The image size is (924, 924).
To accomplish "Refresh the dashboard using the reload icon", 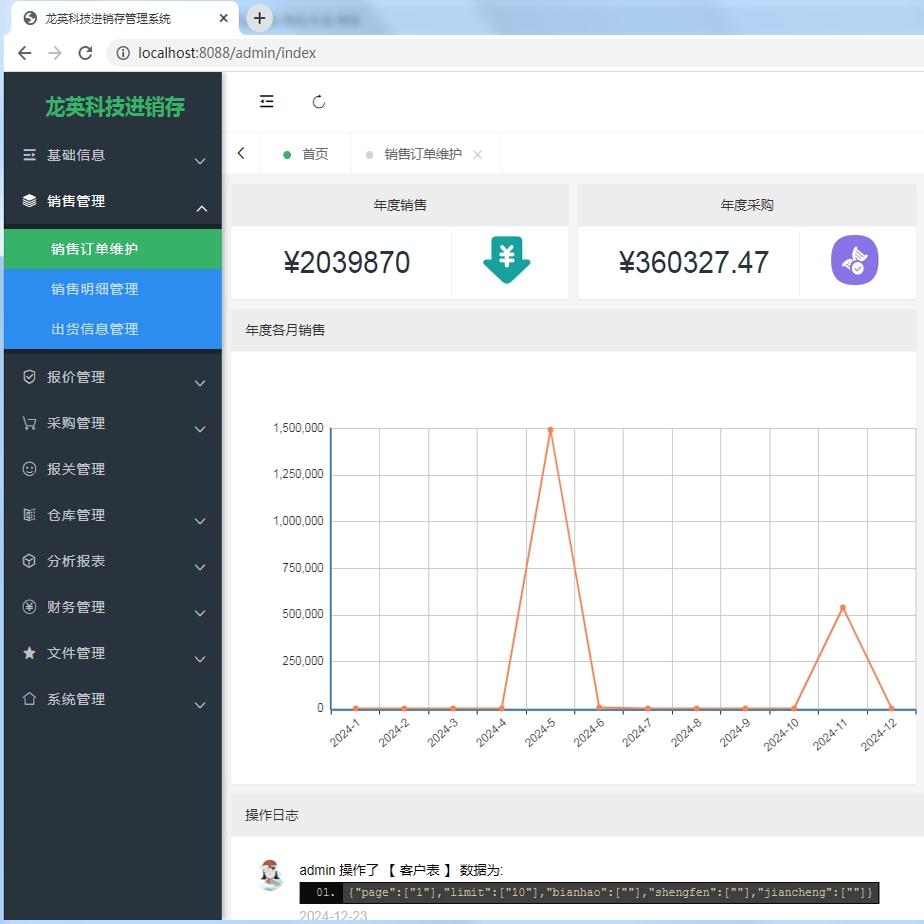I will [318, 101].
